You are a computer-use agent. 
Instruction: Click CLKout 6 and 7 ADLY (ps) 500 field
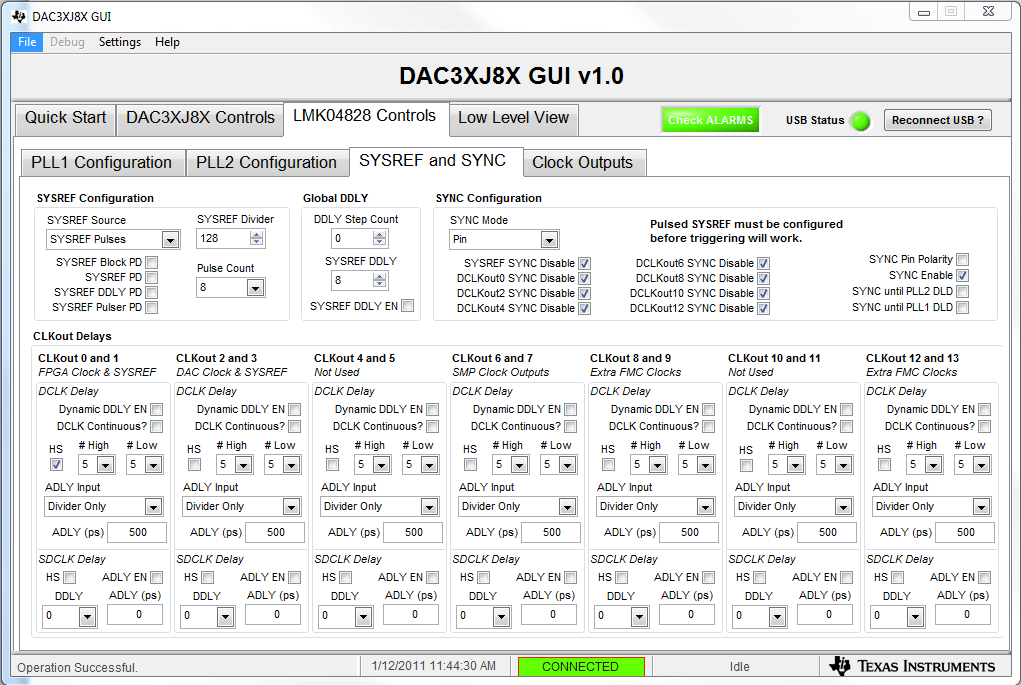[x=552, y=532]
